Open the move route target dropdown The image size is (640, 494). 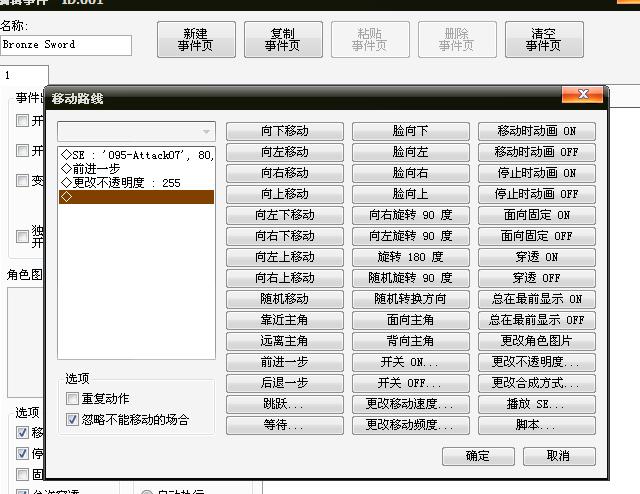[136, 131]
